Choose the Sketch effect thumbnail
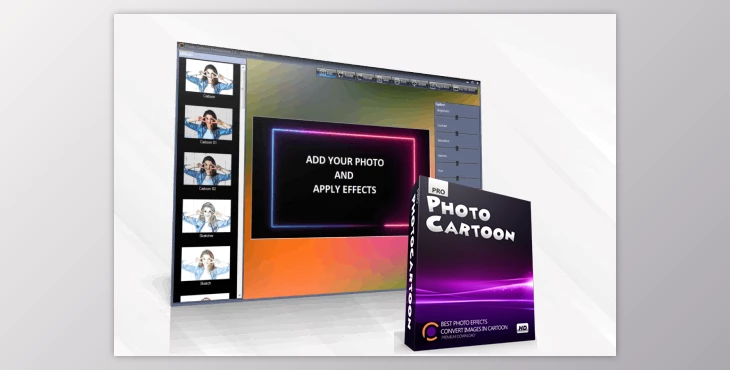The width and height of the screenshot is (730, 370). click(x=205, y=263)
